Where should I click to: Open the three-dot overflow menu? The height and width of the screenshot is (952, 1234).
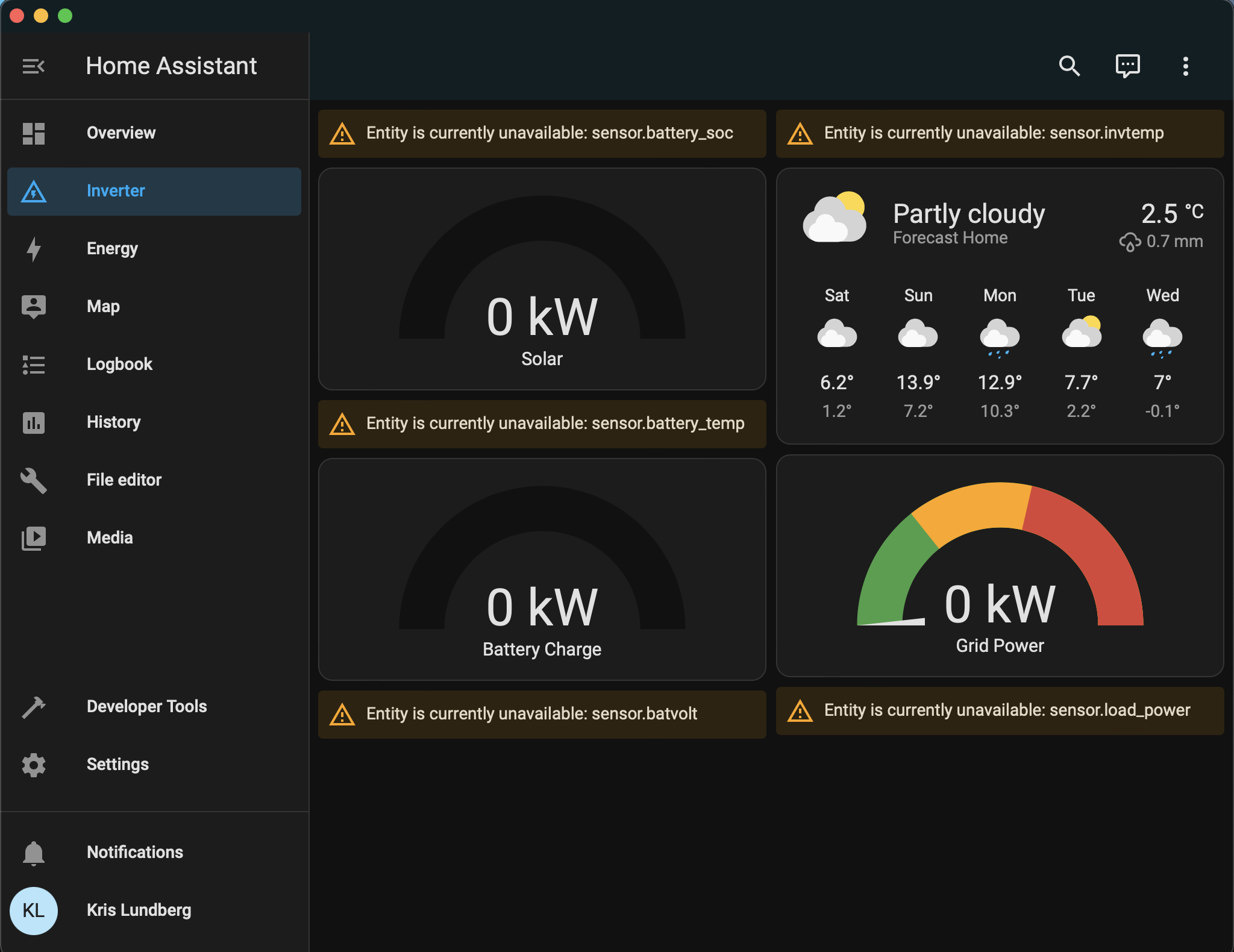coord(1185,66)
